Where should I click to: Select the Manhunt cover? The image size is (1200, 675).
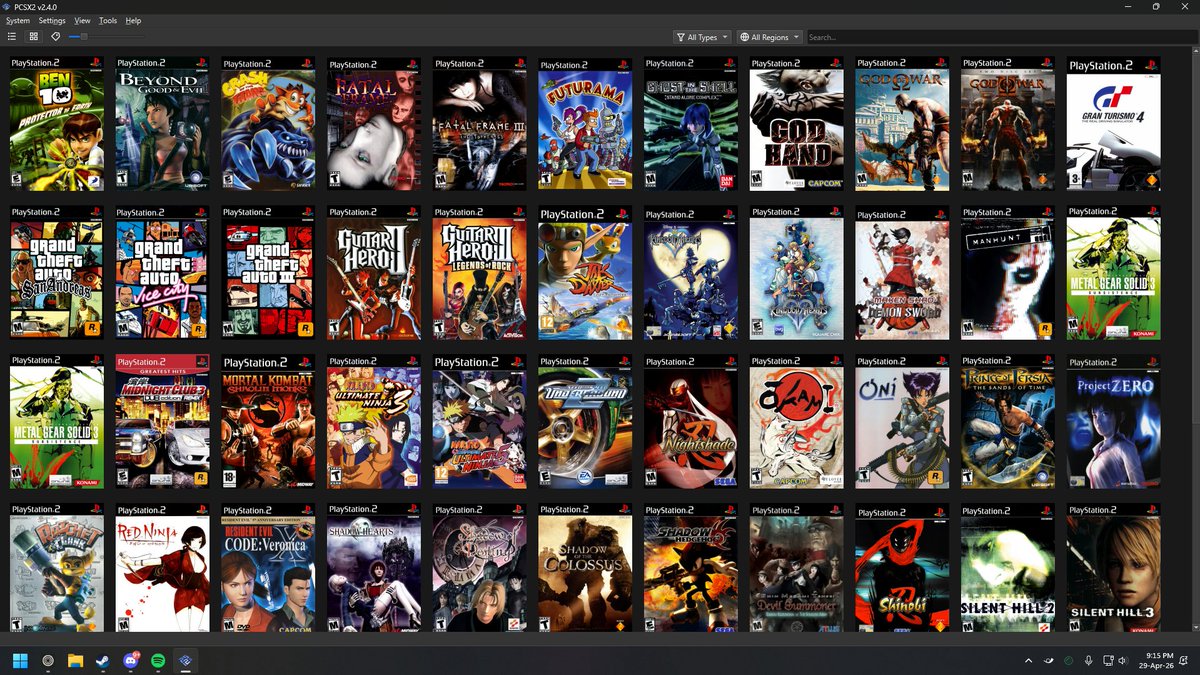pyautogui.click(x=1008, y=273)
